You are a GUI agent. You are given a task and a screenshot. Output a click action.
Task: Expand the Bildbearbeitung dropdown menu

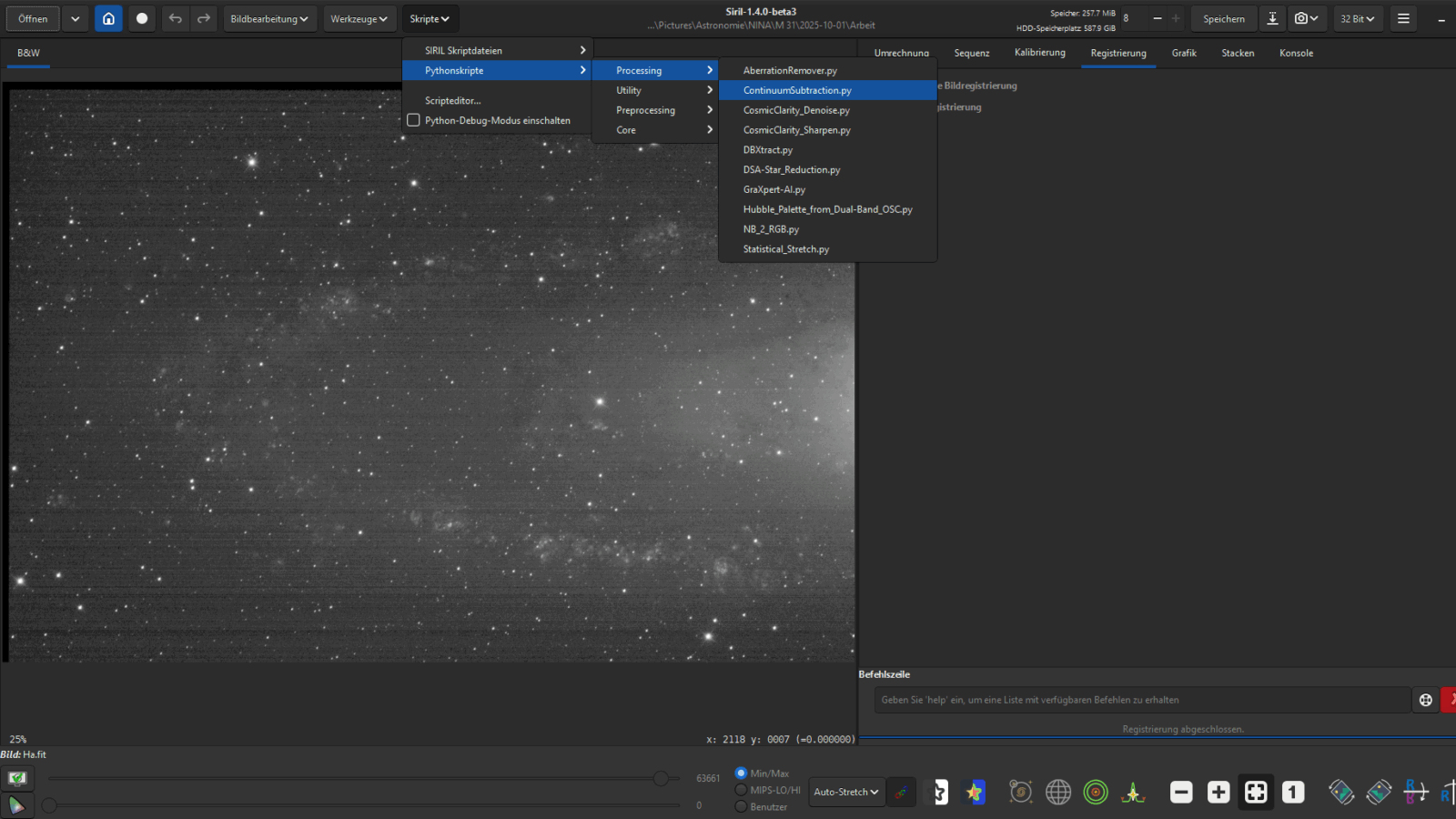coord(268,18)
